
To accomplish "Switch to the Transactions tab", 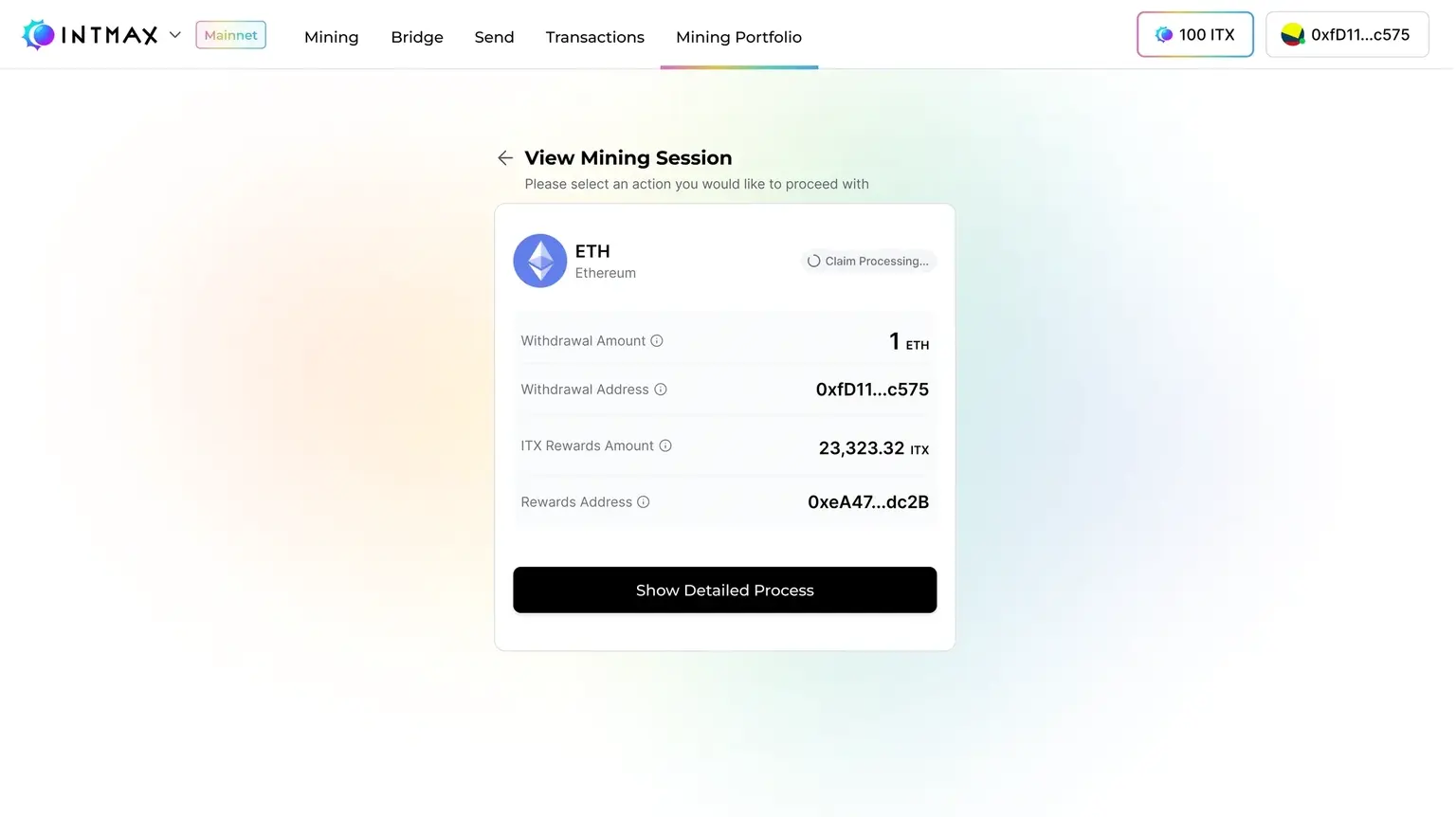I will tap(595, 37).
